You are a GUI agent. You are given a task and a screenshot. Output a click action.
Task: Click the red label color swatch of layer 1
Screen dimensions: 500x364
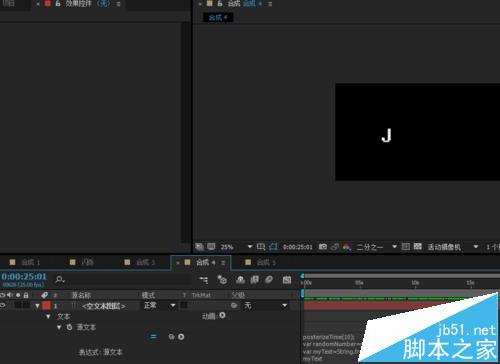pyautogui.click(x=46, y=305)
